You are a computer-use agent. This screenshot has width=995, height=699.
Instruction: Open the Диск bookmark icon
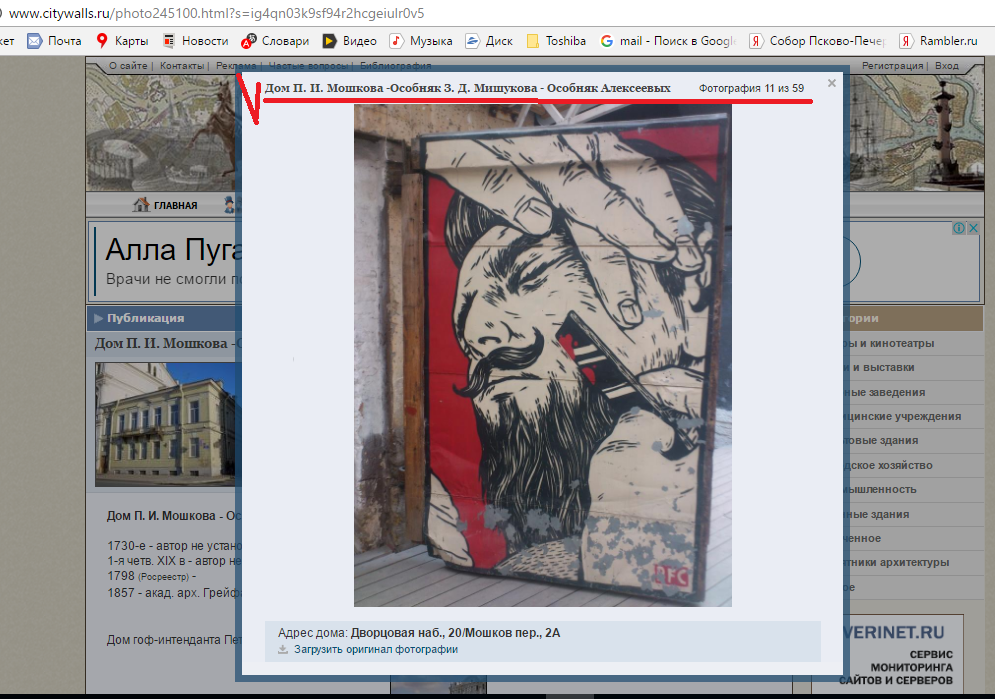pyautogui.click(x=472, y=41)
